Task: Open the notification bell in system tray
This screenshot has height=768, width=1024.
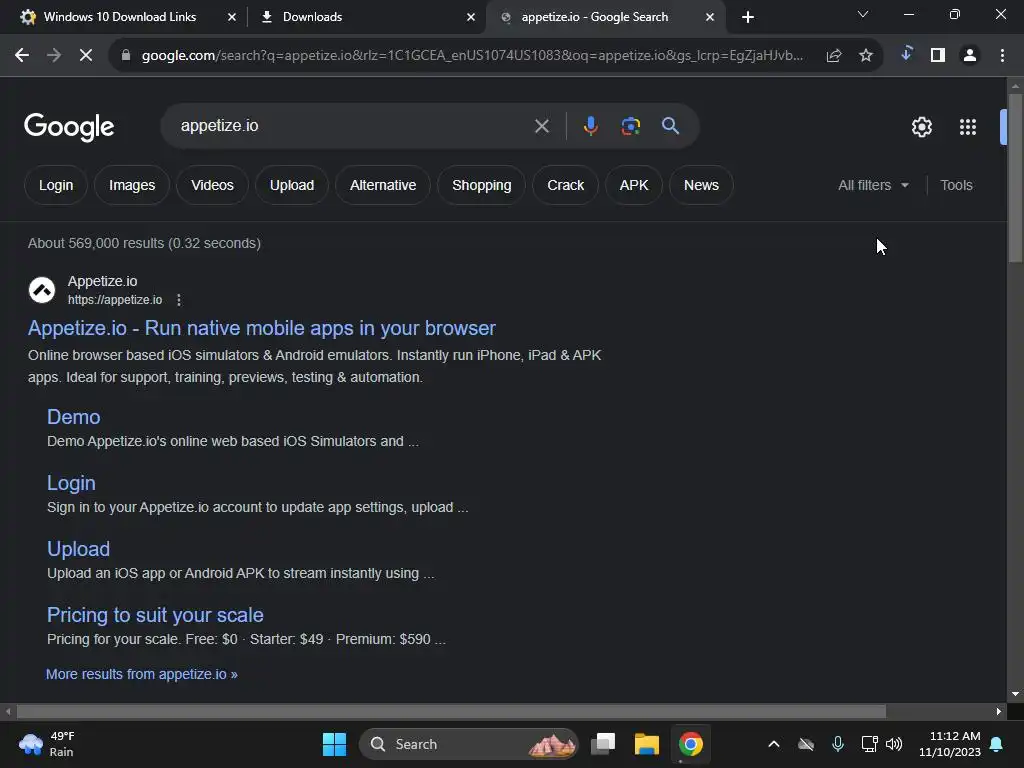Action: 997,744
